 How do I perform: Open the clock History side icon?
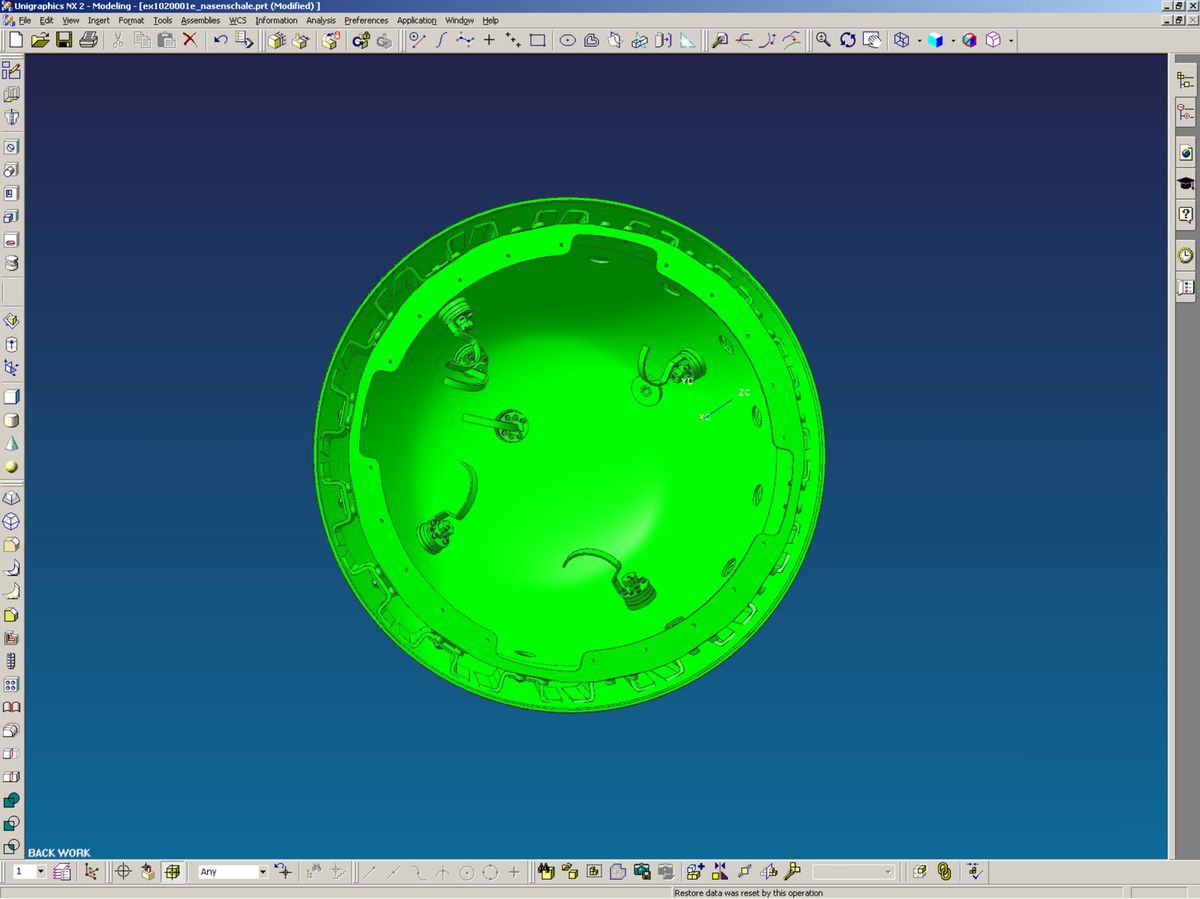coord(1186,255)
